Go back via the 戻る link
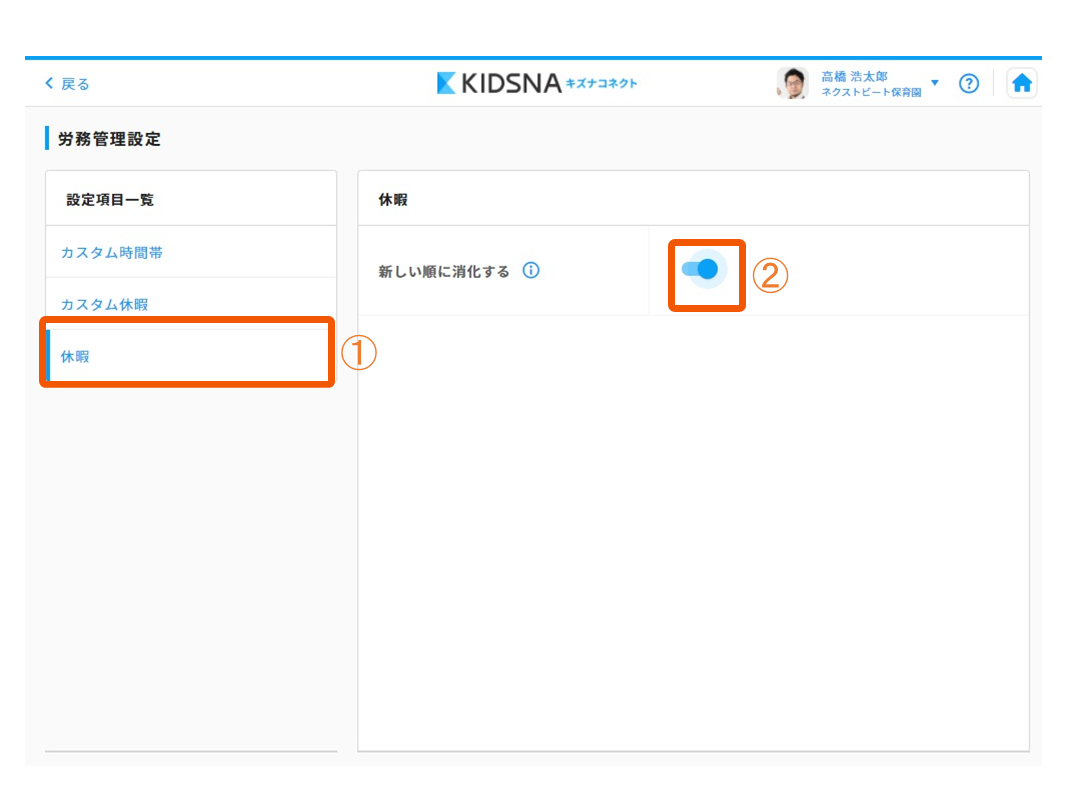 75,84
